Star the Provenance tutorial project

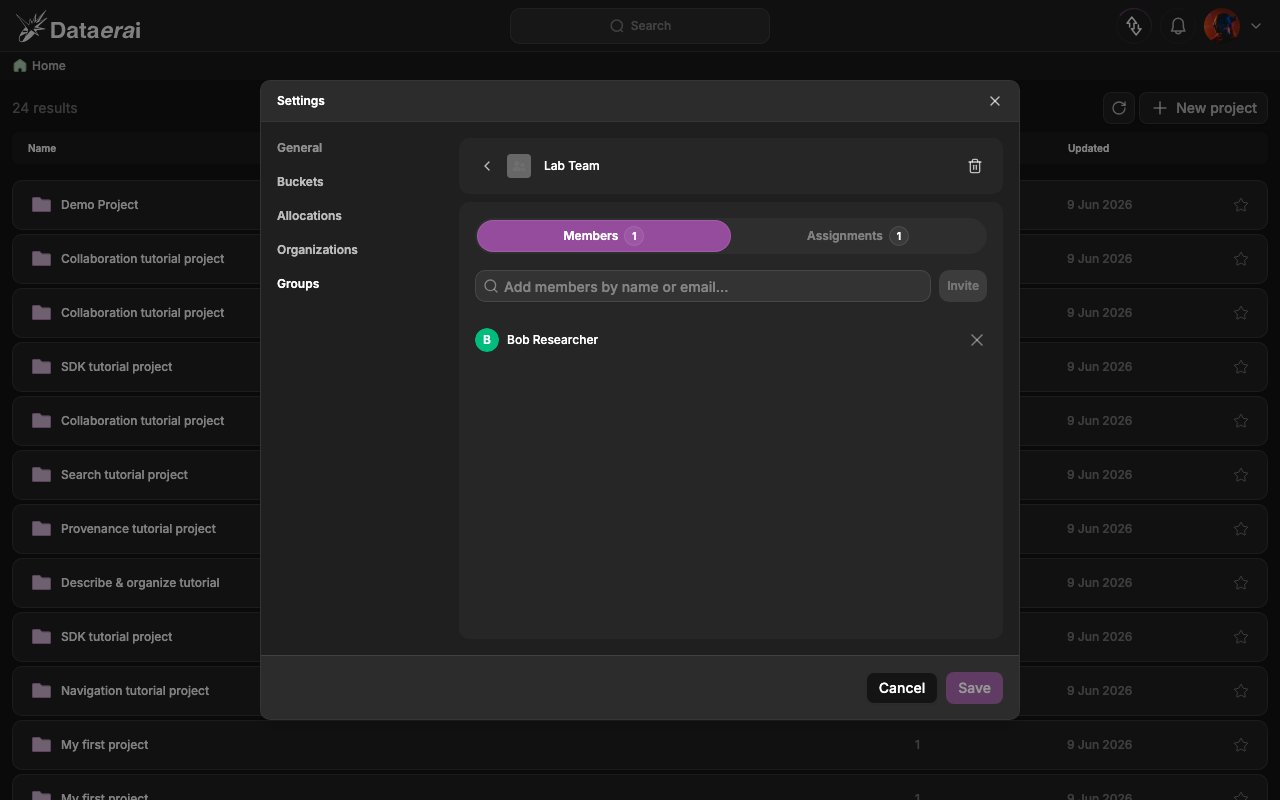(x=1241, y=529)
